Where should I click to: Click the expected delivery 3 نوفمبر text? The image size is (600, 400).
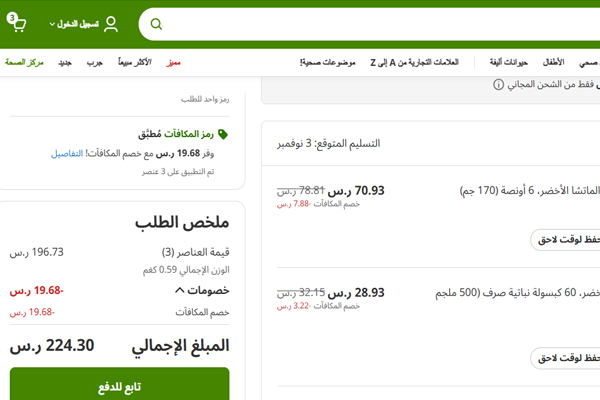[x=329, y=144]
